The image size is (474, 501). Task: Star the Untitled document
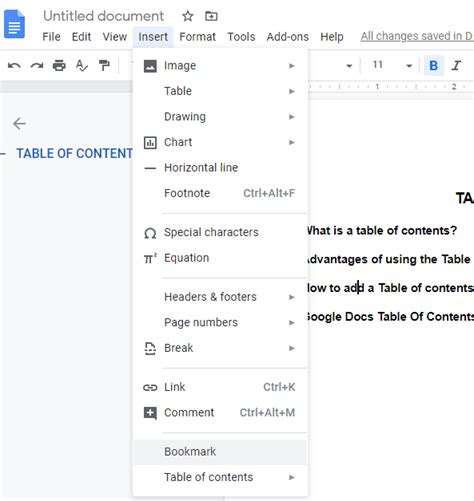click(188, 16)
